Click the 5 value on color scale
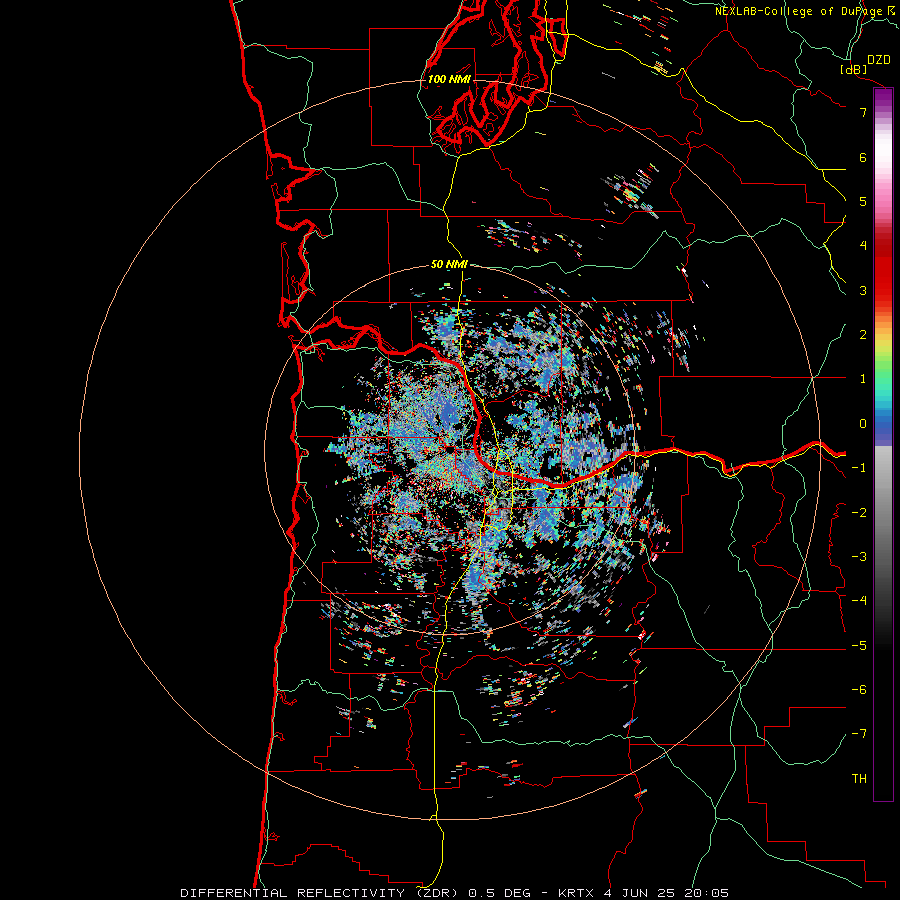Screen dimensions: 900x900 (863, 201)
